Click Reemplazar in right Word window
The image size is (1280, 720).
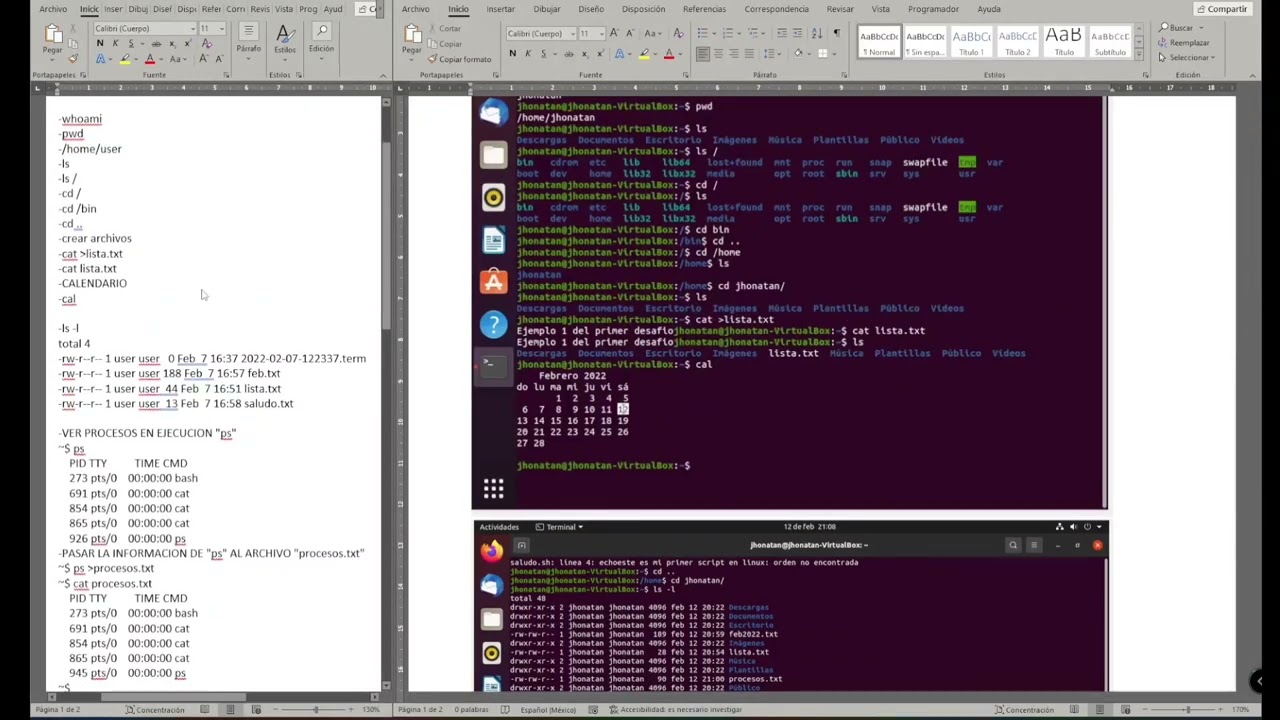(x=1184, y=43)
